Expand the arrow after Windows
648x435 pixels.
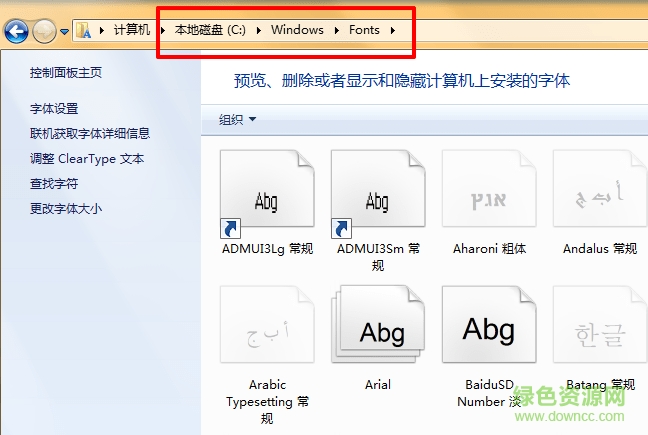337,30
